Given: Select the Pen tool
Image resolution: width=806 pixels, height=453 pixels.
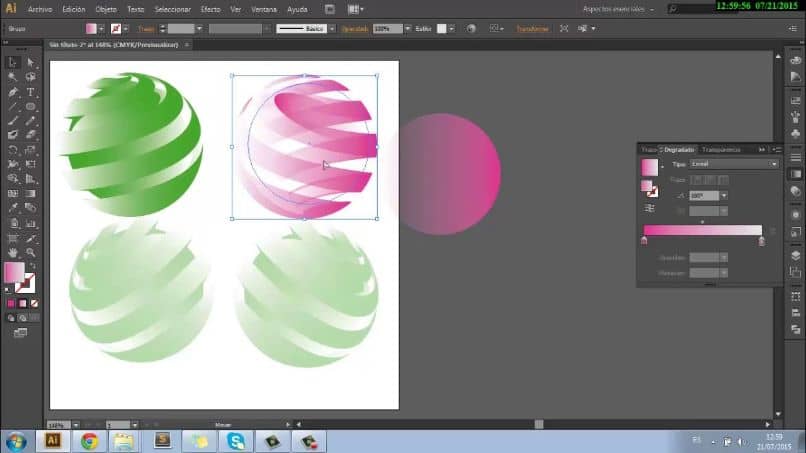Looking at the screenshot, I should tap(13, 91).
